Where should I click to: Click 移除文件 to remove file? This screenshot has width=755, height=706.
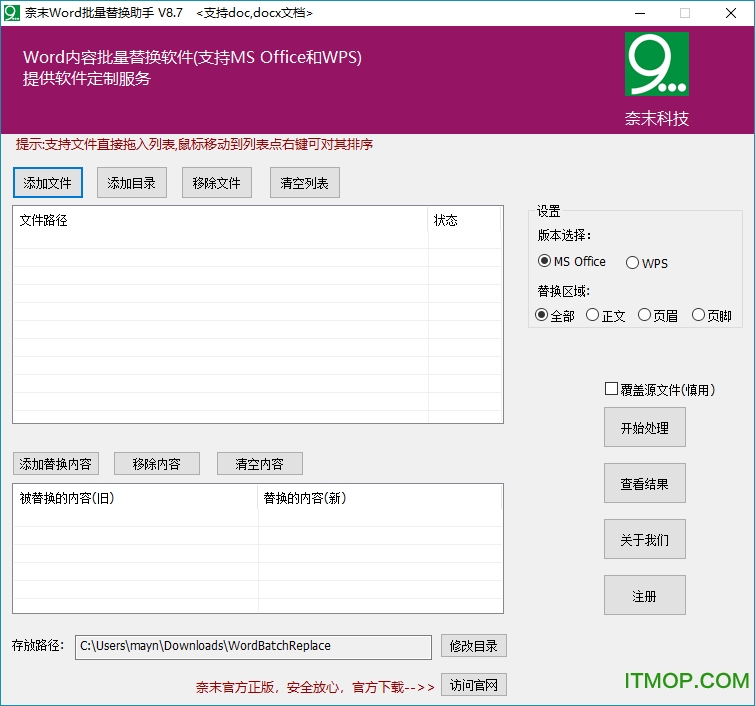(x=217, y=183)
